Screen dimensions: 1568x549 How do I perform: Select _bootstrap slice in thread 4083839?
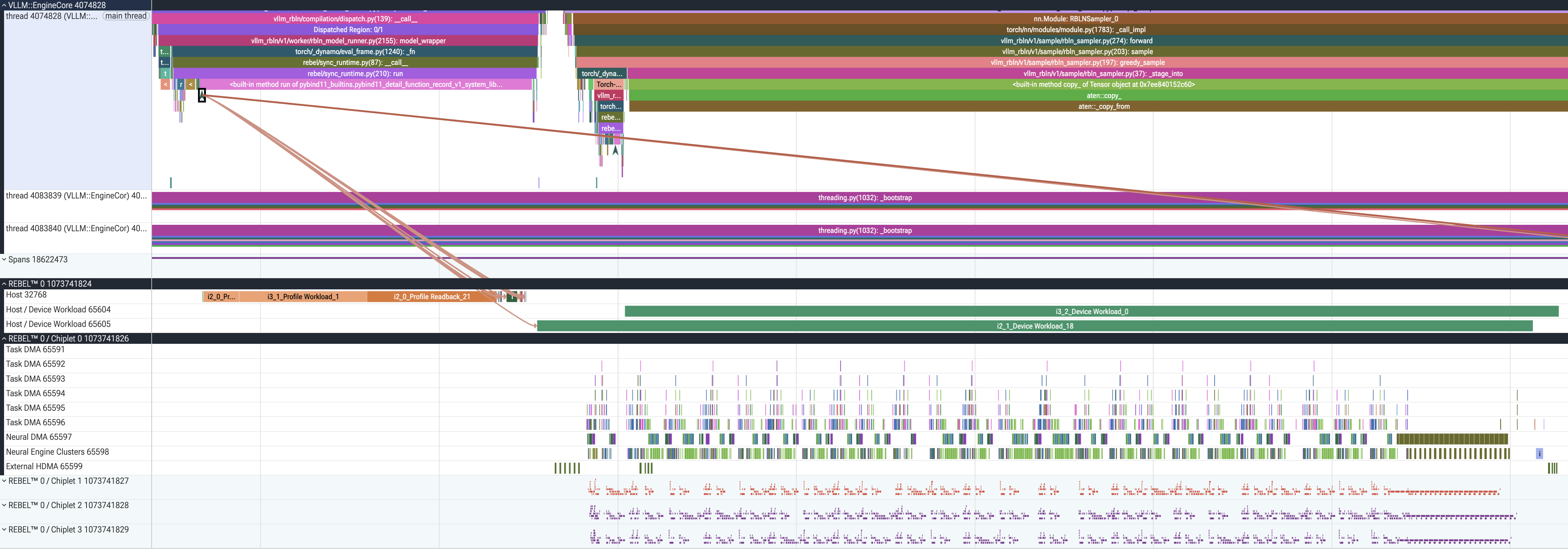(859, 198)
